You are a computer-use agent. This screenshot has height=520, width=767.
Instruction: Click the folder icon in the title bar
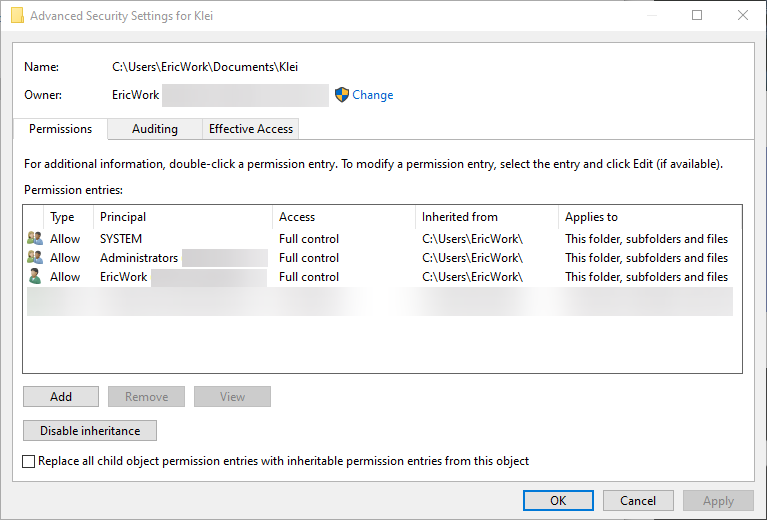coord(17,16)
